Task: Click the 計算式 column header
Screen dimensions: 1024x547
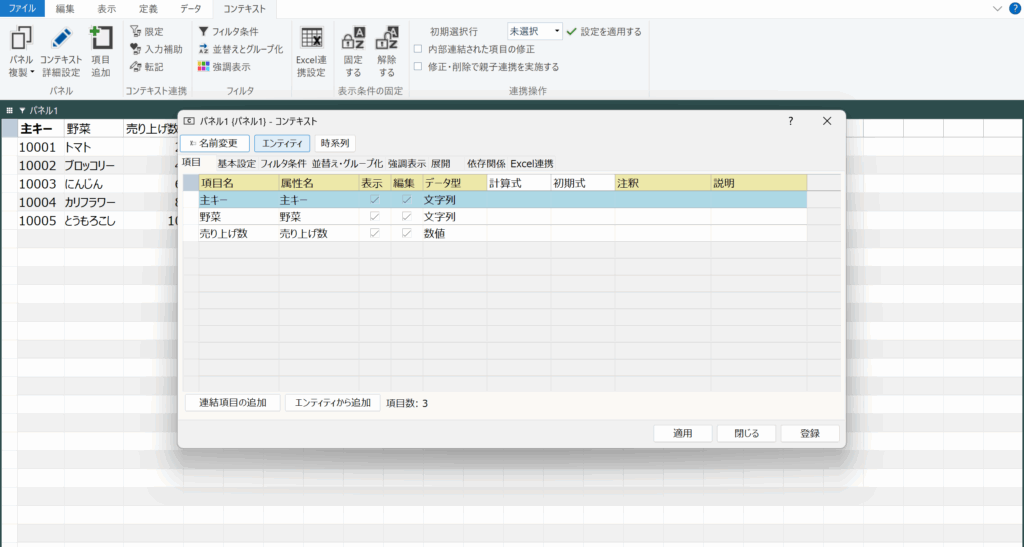Action: click(519, 183)
